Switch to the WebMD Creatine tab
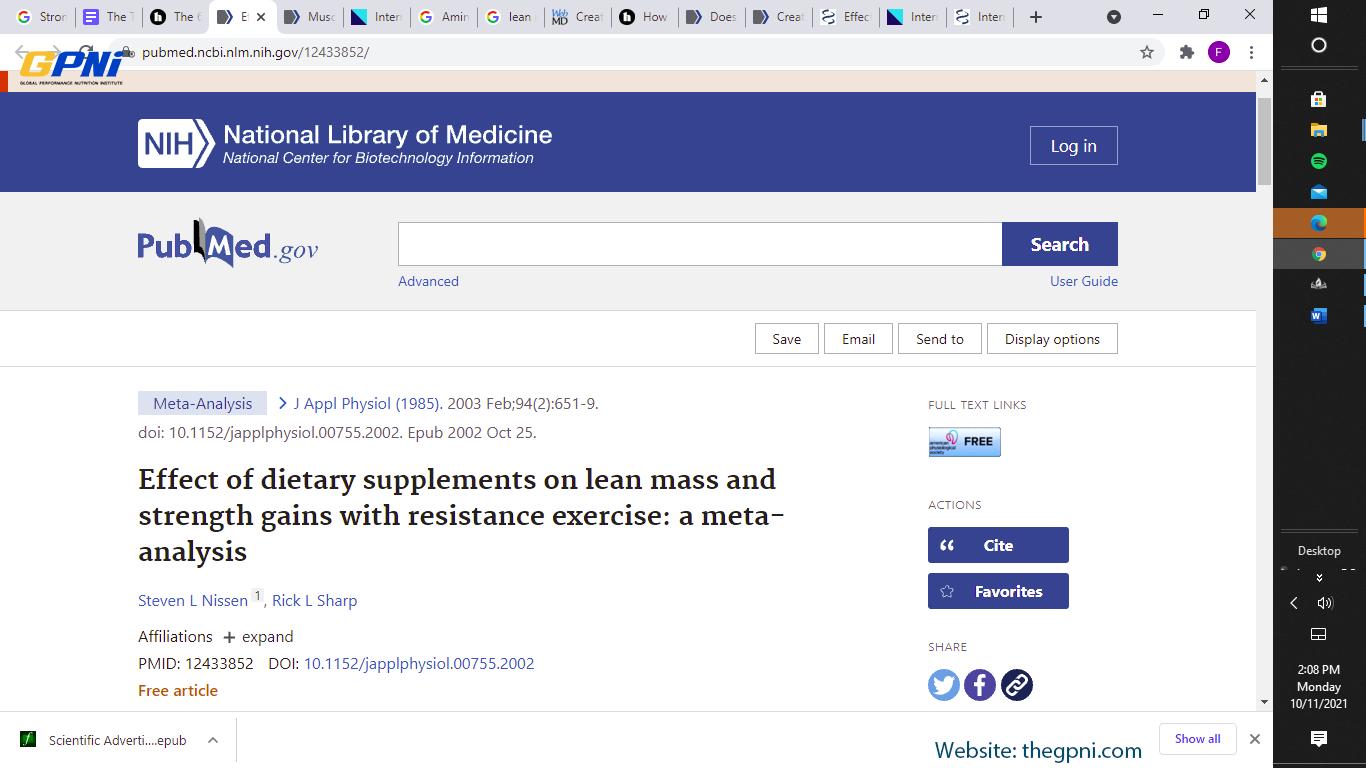 pos(577,17)
